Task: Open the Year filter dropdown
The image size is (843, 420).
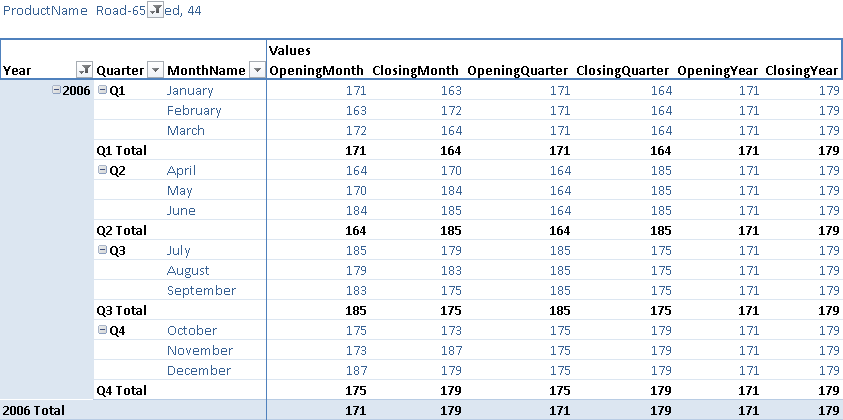Action: pyautogui.click(x=85, y=70)
